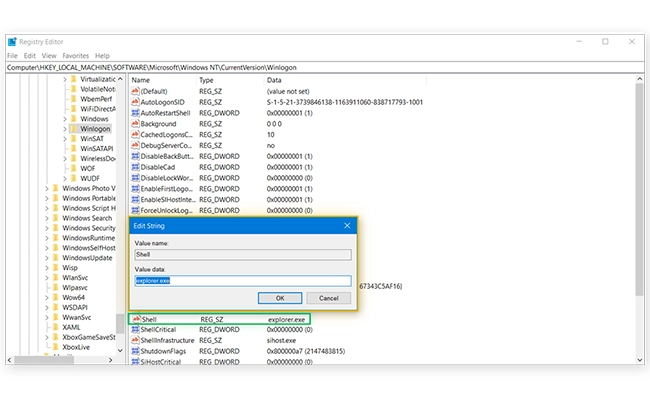Click the WindowsUpdate folder icon
Viewport: 650px width, 400px height.
tap(56, 258)
